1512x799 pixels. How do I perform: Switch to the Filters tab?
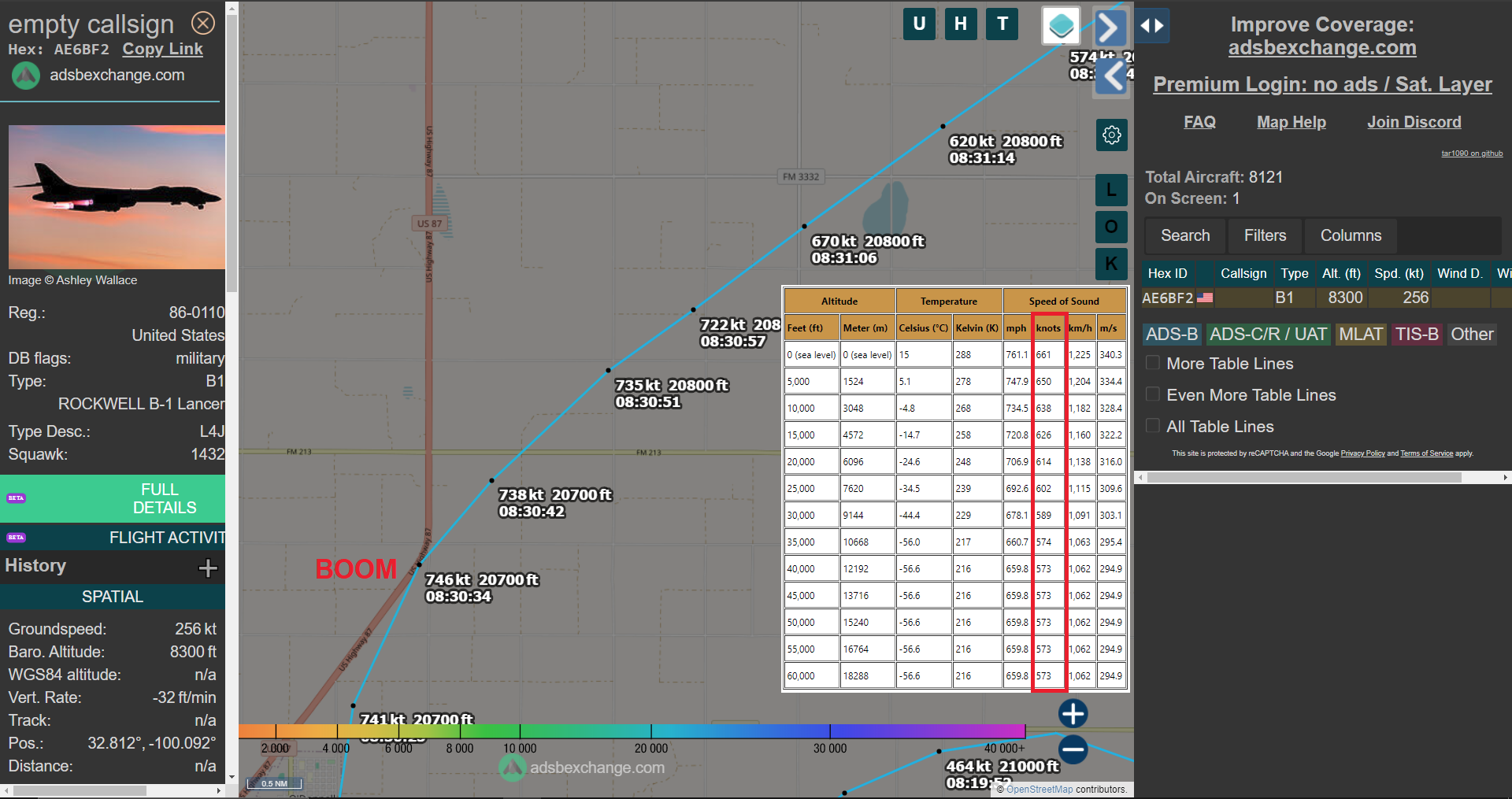coord(1265,235)
